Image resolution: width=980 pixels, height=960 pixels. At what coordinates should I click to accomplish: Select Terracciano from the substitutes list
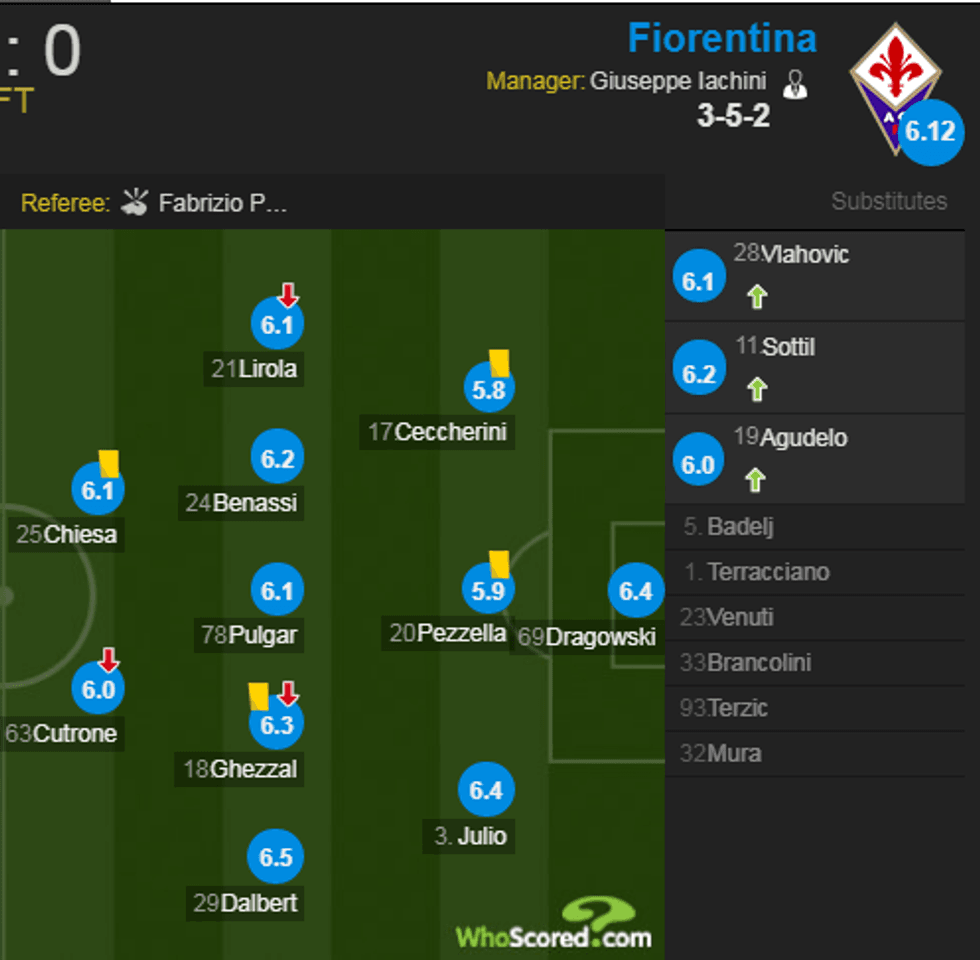[768, 573]
